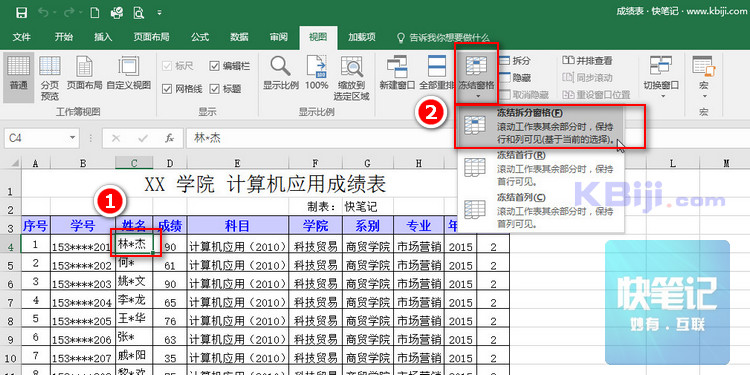Viewport: 750px width, 375px height.
Task: Expand the Name Box dropdown arrow
Action: (x=72, y=138)
